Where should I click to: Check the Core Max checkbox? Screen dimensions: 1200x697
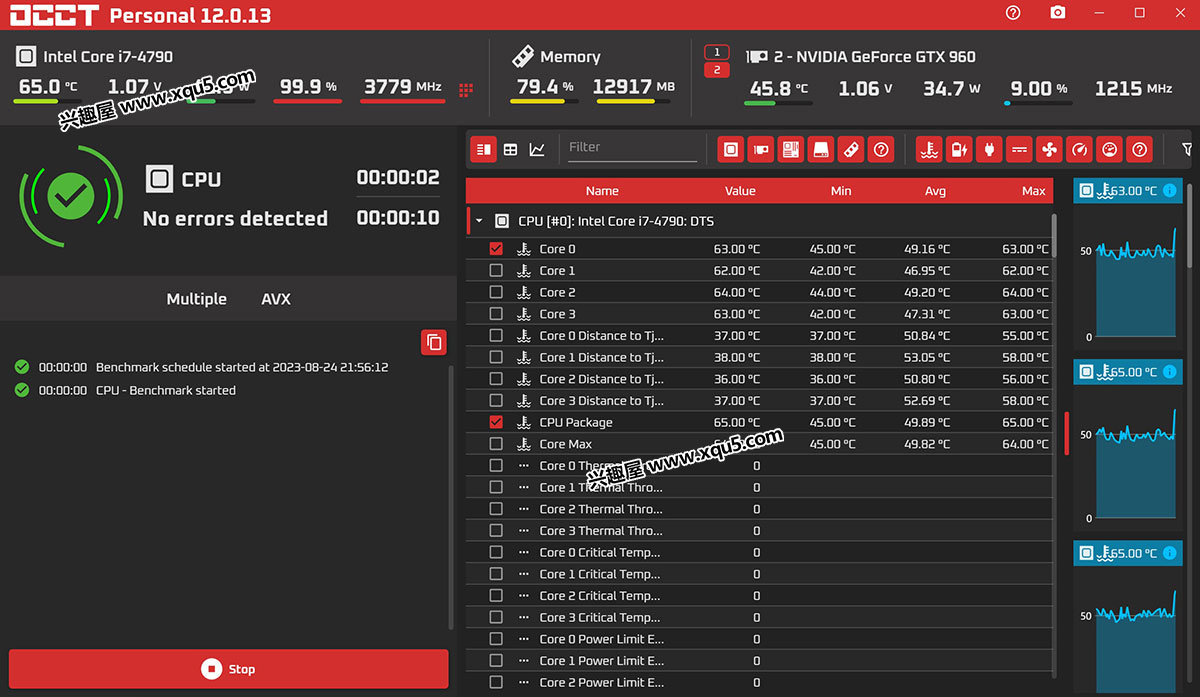coord(496,444)
